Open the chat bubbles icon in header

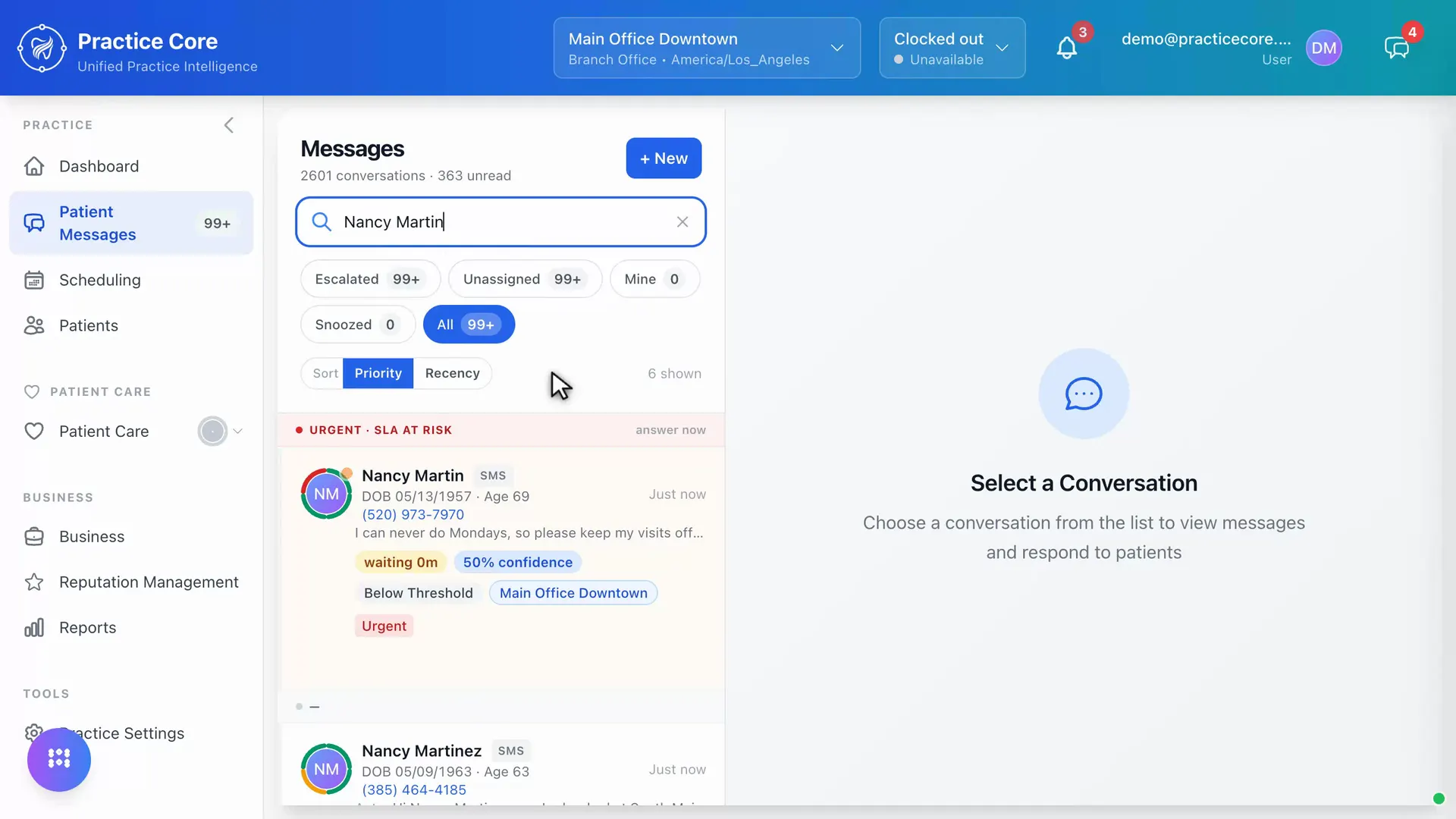[1396, 48]
